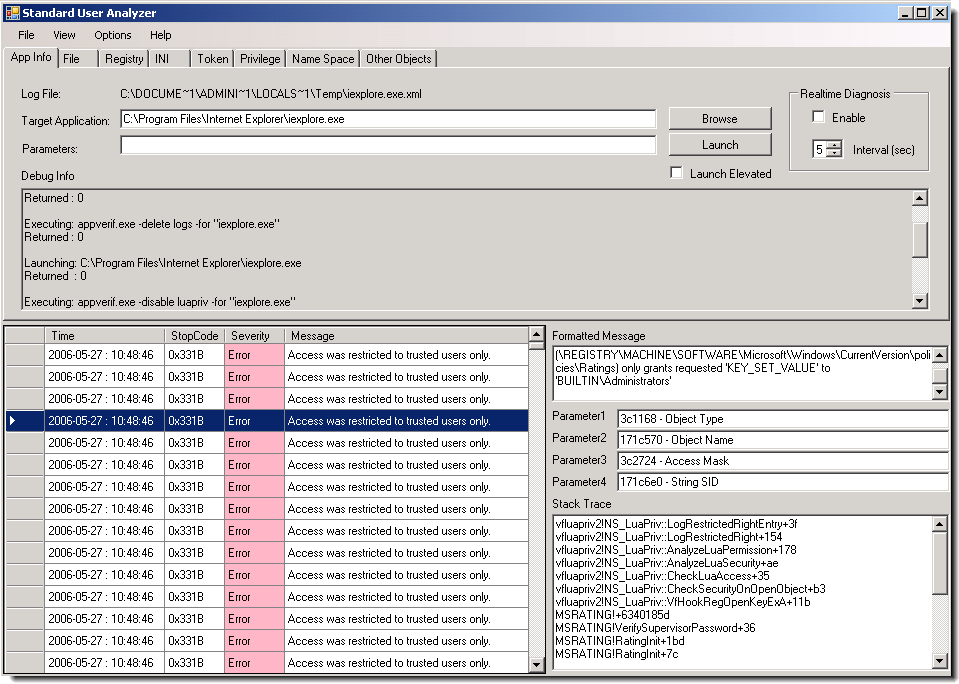Open the Options menu
This screenshot has height=684, width=959.
[x=112, y=35]
